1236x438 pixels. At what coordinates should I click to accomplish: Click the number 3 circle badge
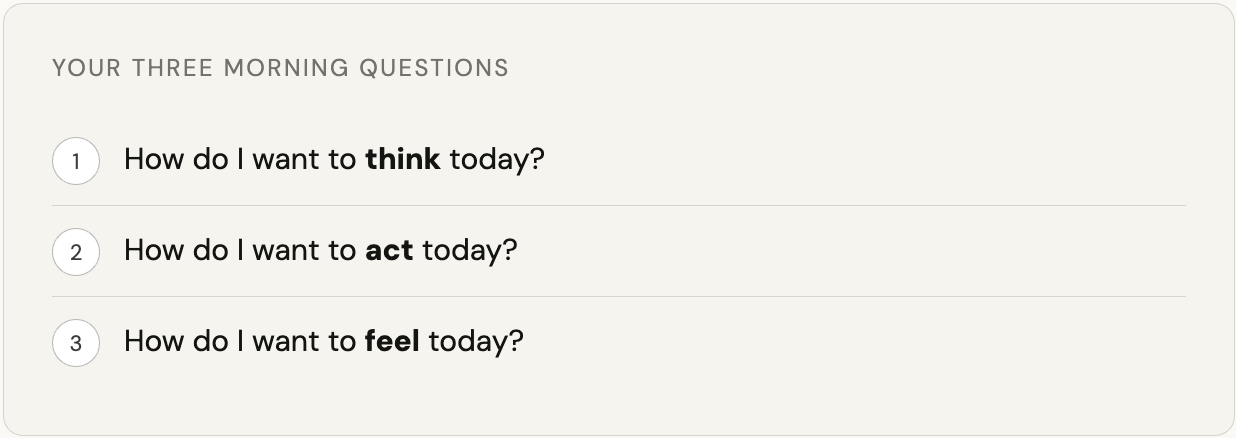[x=76, y=343]
